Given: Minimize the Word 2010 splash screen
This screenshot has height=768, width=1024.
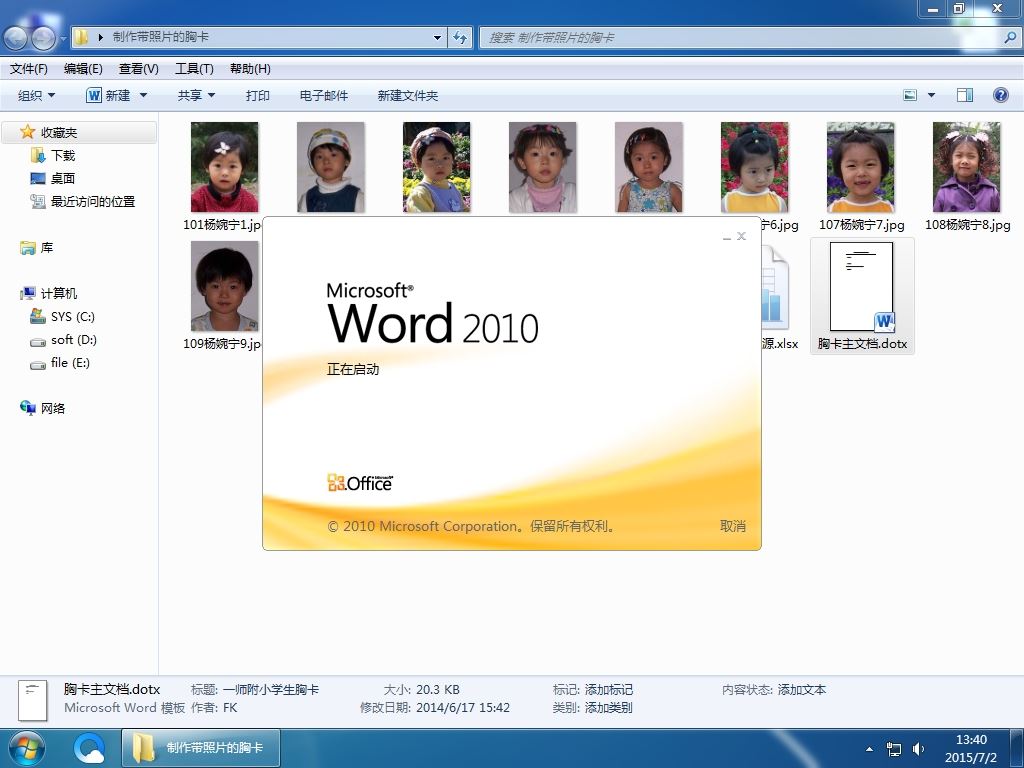Looking at the screenshot, I should tap(727, 238).
